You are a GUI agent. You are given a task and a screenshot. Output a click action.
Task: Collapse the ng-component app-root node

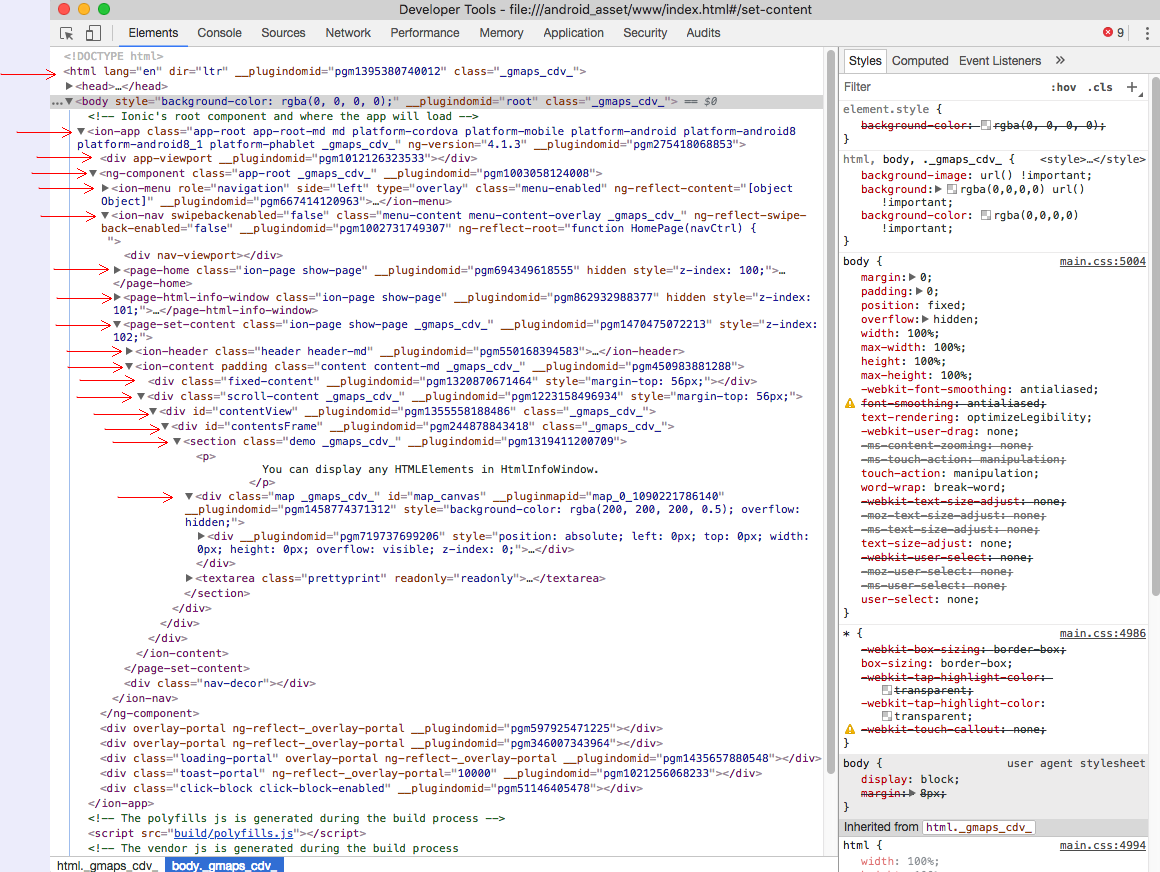pos(93,173)
